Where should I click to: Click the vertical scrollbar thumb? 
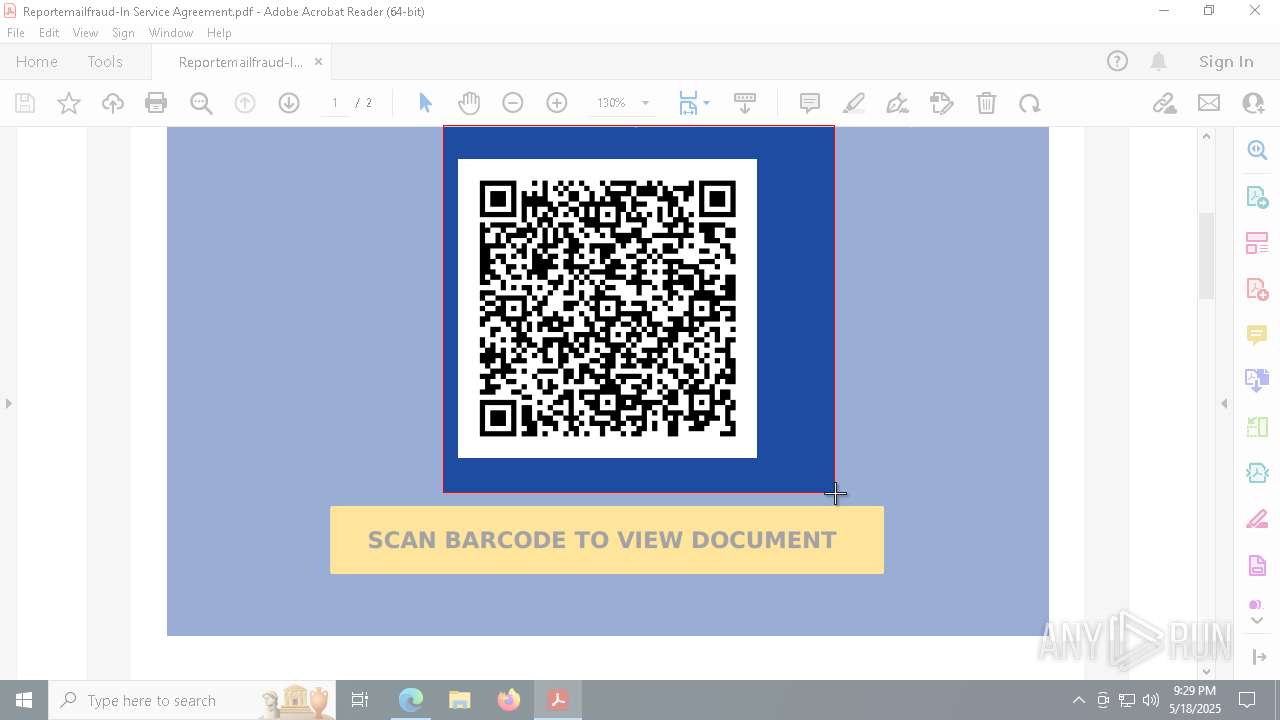(1207, 255)
